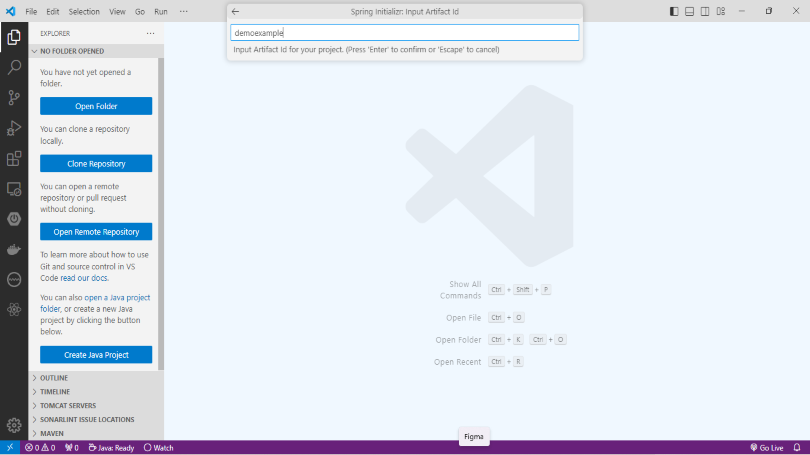The image size is (810, 455).
Task: Open the Extensions view icon
Action: 14,159
